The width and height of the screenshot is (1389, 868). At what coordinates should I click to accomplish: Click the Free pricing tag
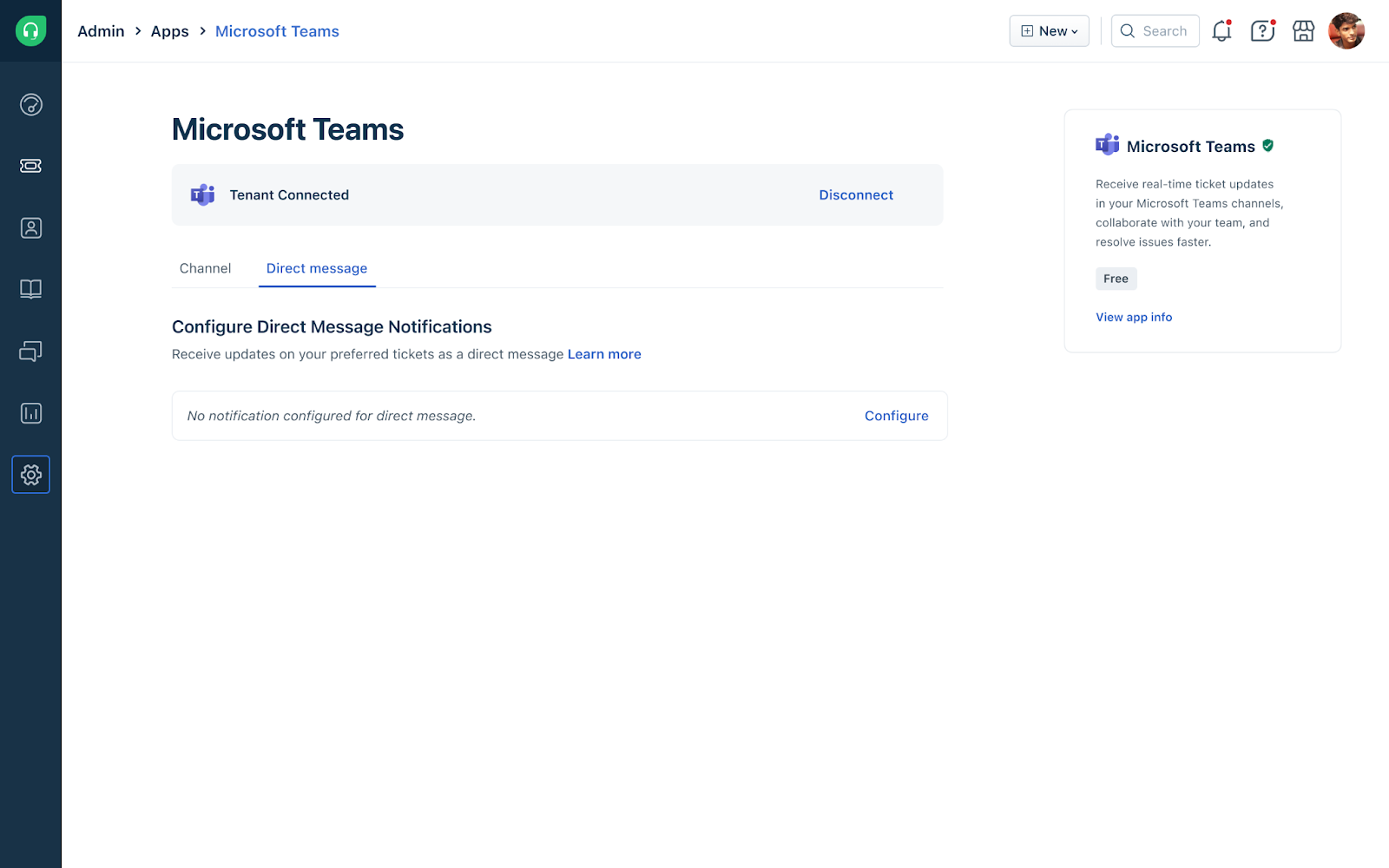(x=1116, y=279)
